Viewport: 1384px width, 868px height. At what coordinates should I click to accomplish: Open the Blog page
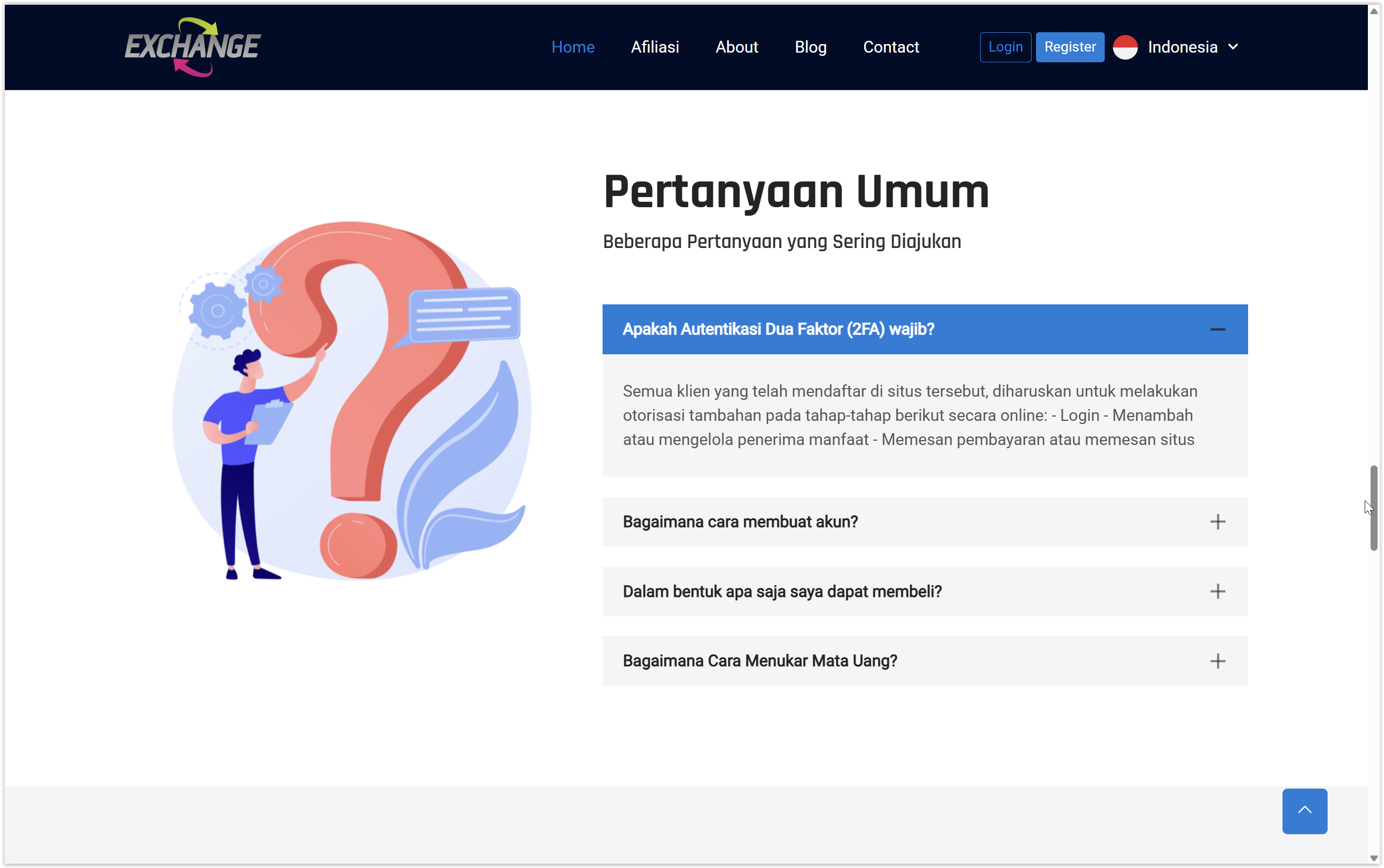point(810,47)
